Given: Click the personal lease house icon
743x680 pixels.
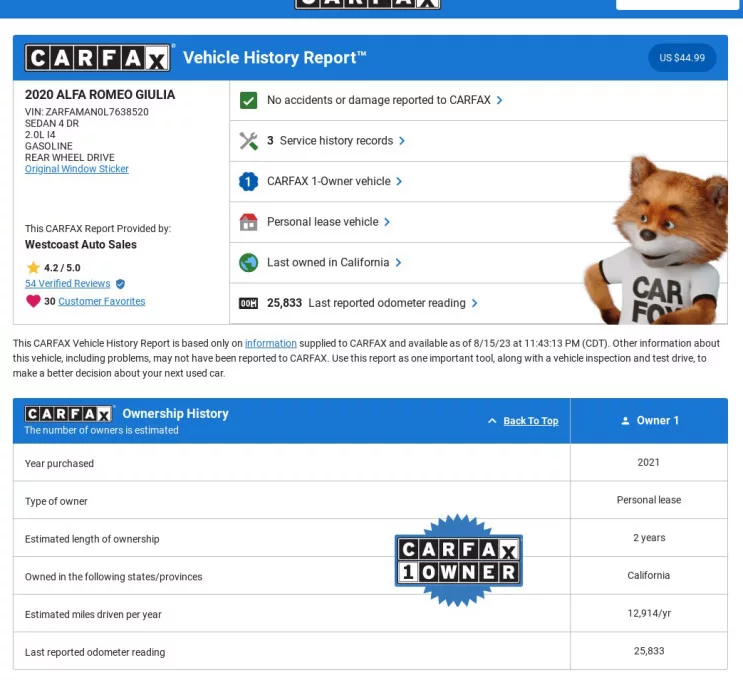Looking at the screenshot, I should pyautogui.click(x=249, y=222).
